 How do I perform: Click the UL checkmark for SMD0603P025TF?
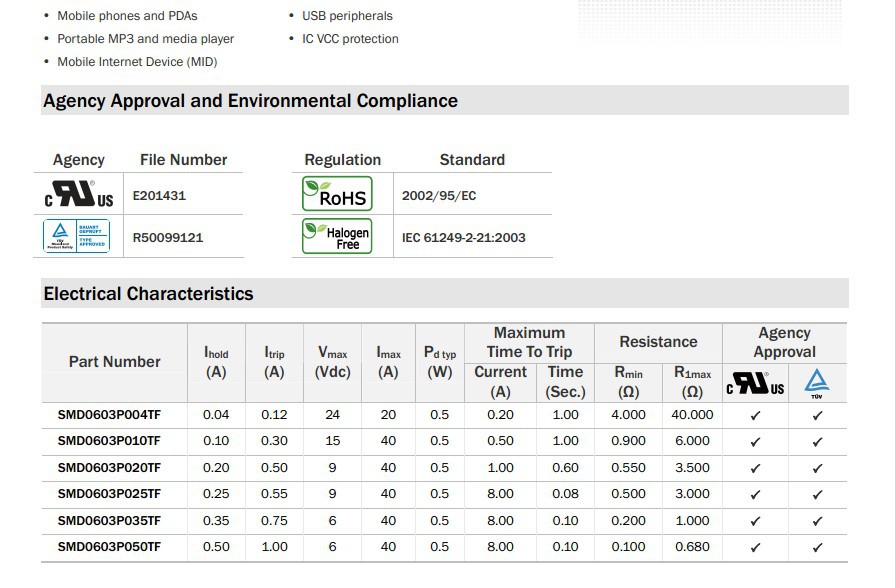click(x=755, y=495)
